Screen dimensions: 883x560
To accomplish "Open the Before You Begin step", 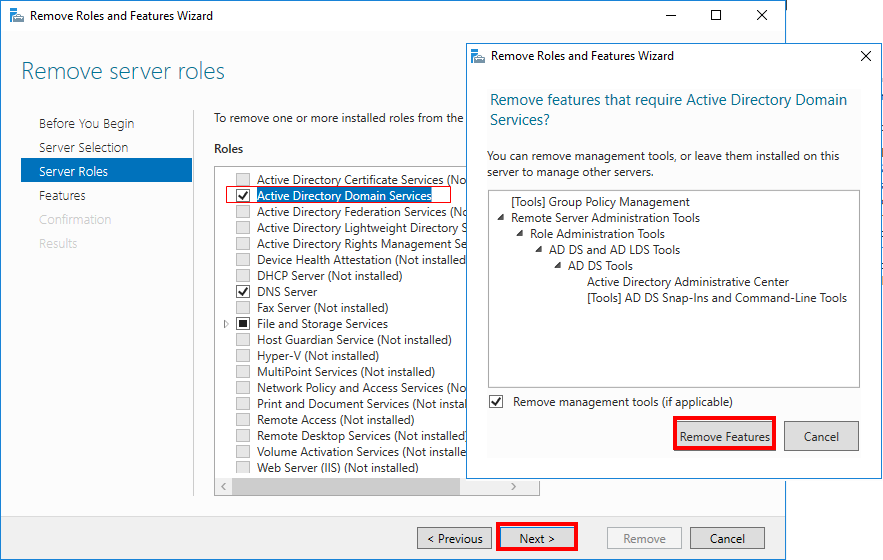I will click(x=87, y=123).
